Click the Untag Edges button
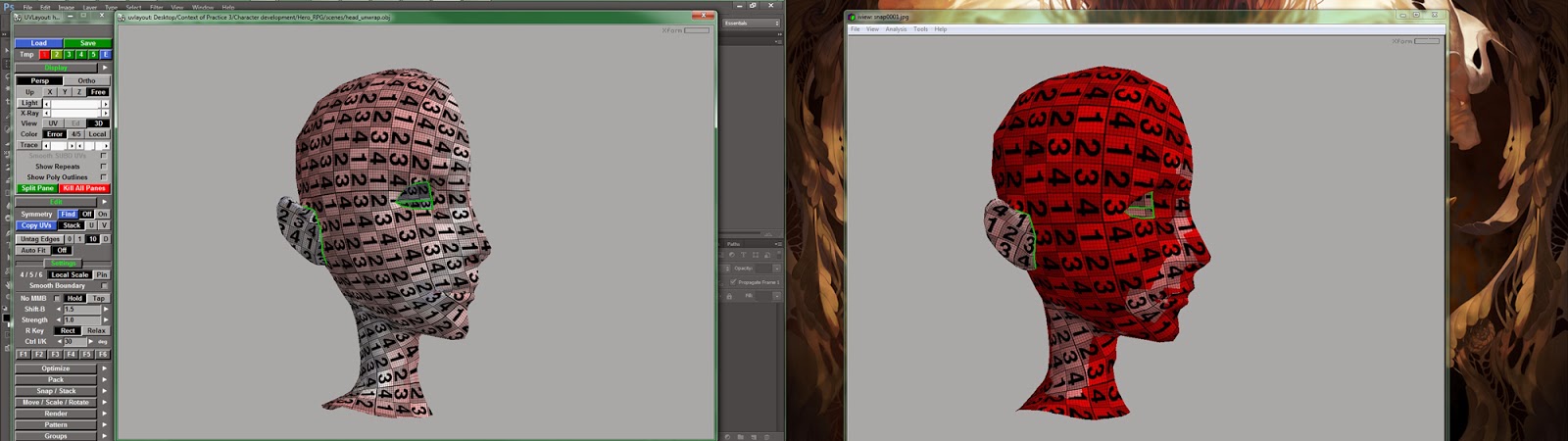Screen dimensions: 1568x441 [40, 239]
